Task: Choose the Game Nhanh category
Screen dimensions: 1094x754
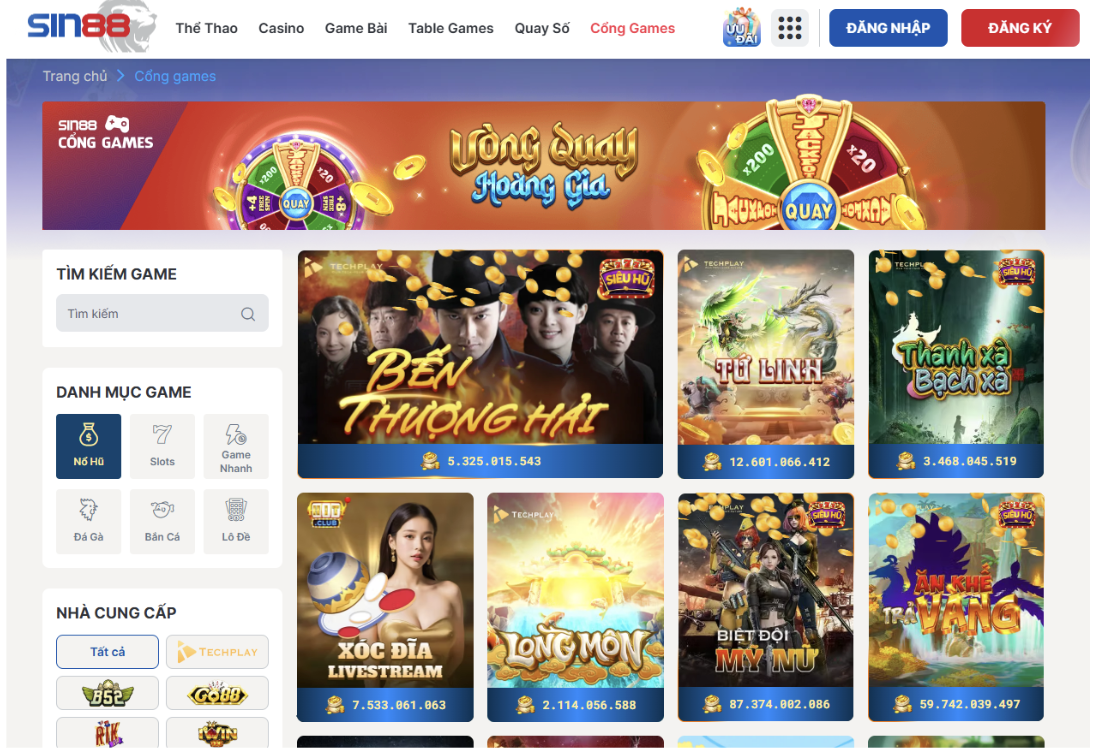Action: coord(236,446)
